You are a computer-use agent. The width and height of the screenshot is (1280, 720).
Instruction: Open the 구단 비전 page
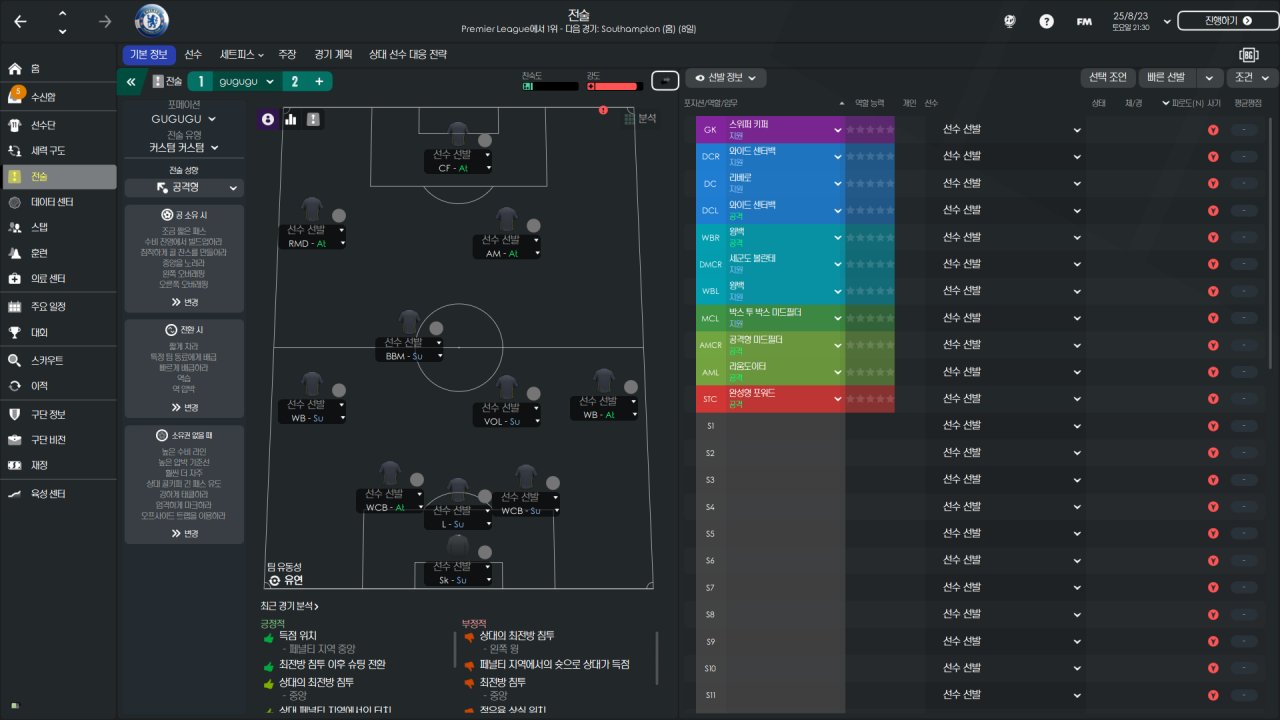tap(58, 440)
